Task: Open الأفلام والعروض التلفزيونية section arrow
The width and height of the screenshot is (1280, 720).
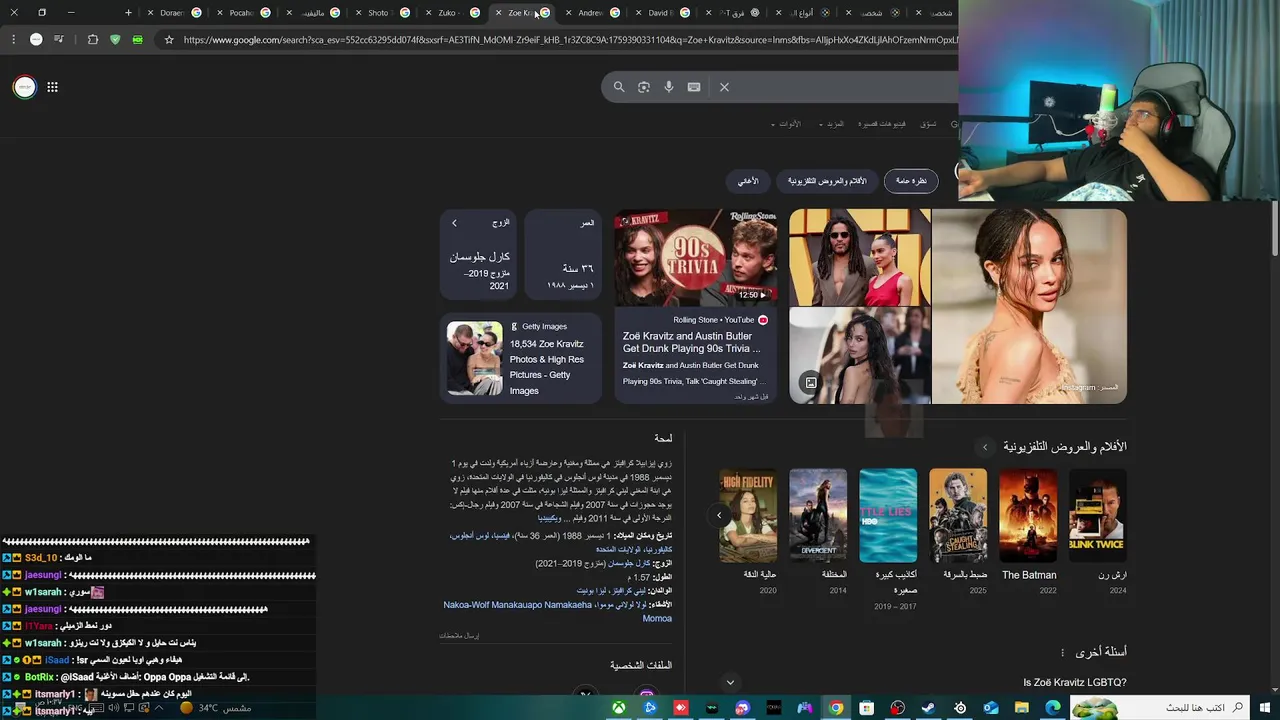Action: tap(985, 447)
